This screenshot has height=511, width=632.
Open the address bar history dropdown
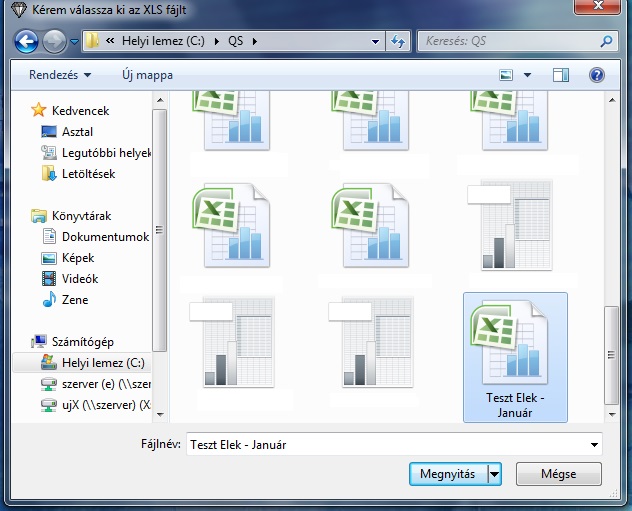click(x=375, y=42)
